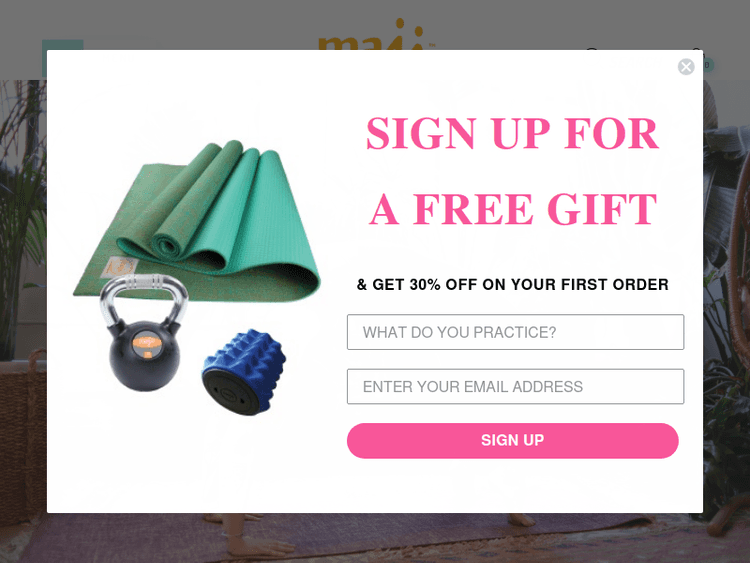Screen dimensions: 750x563
Task: Close the sign-up popup with X icon
Action: 686,66
